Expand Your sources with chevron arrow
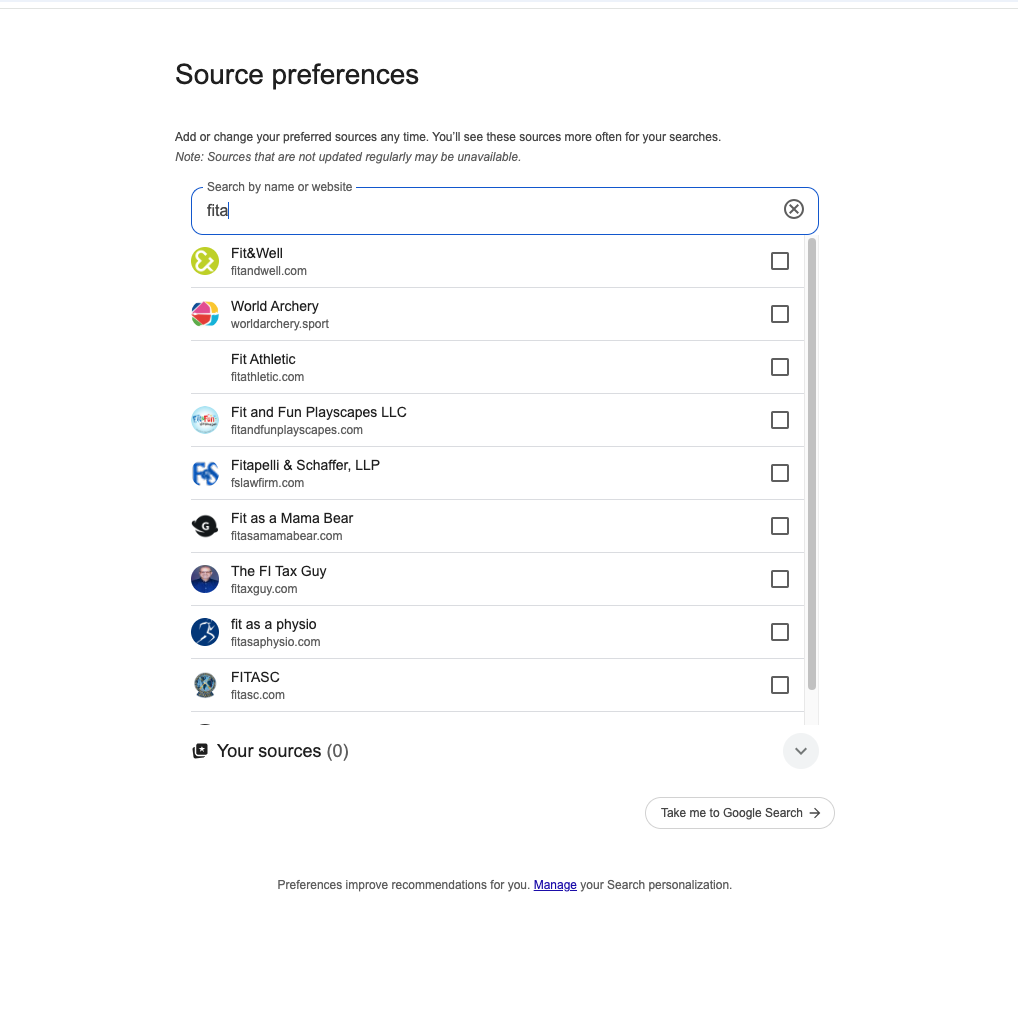This screenshot has height=1018, width=1018. (x=800, y=751)
